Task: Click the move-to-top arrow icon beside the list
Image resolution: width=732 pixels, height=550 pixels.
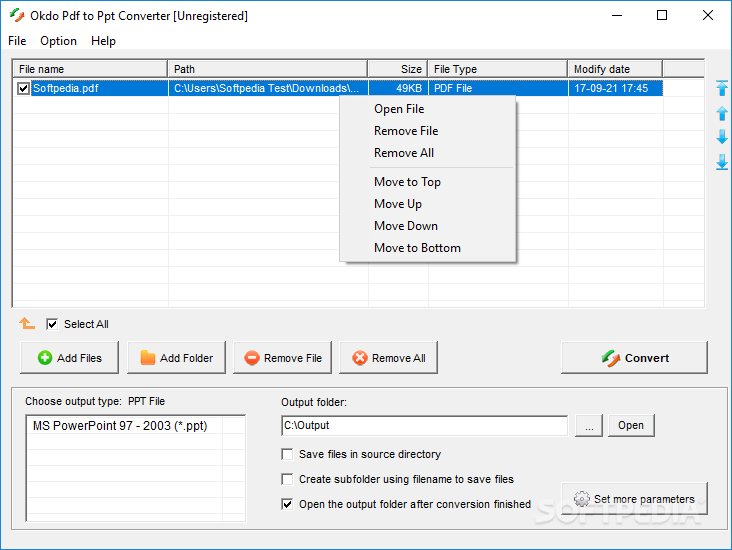Action: point(722,88)
